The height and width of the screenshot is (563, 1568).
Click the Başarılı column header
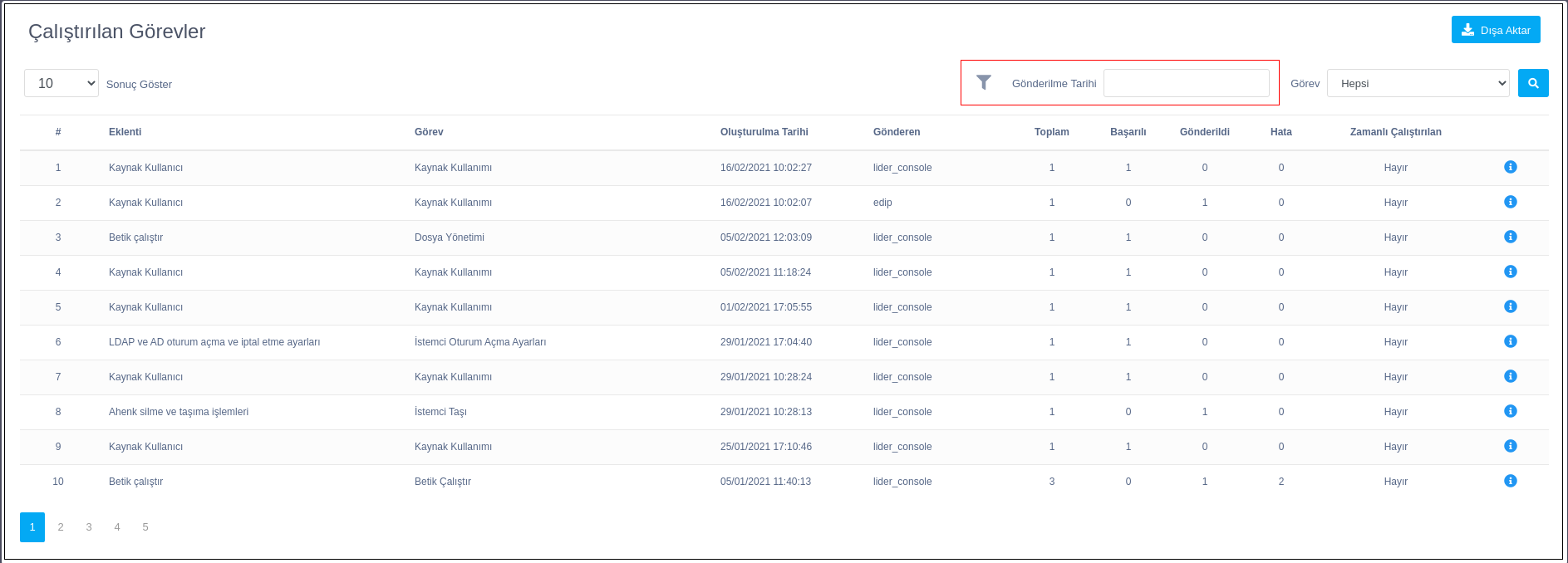click(1128, 132)
